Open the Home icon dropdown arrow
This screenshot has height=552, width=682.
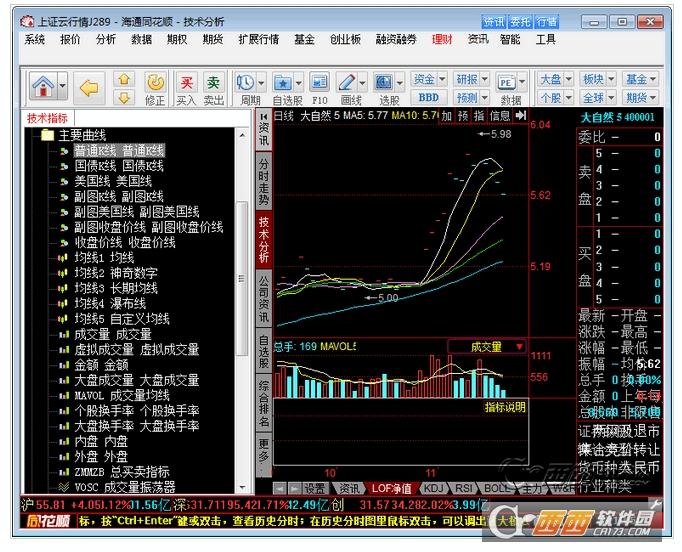63,86
